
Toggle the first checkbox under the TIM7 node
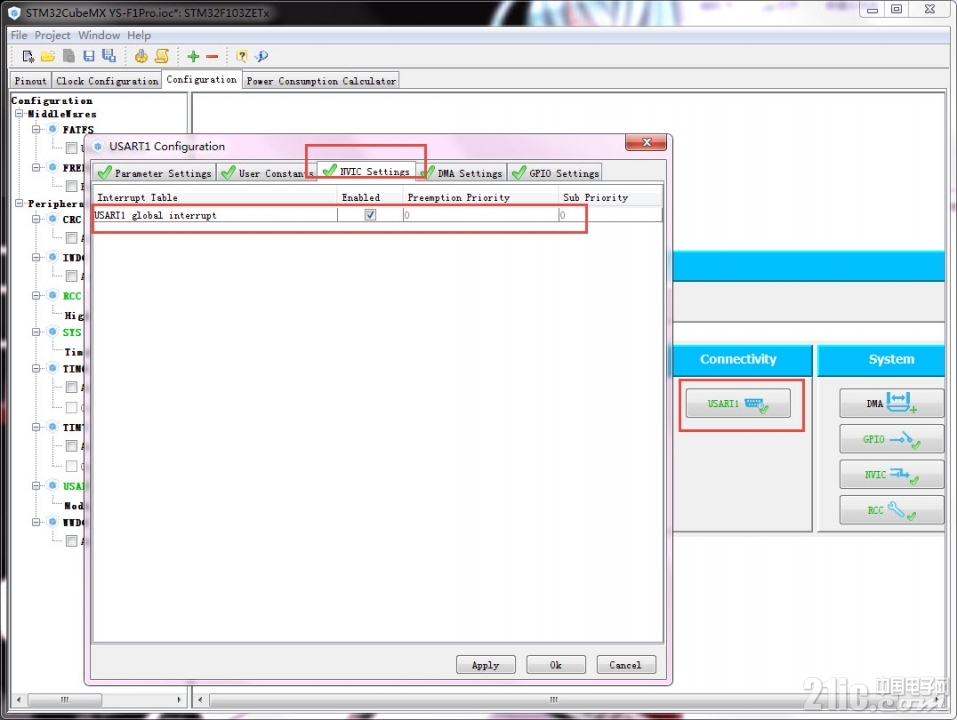point(71,445)
